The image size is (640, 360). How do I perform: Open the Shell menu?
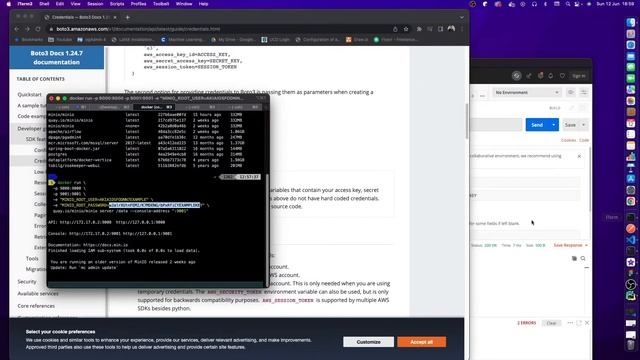point(44,4)
